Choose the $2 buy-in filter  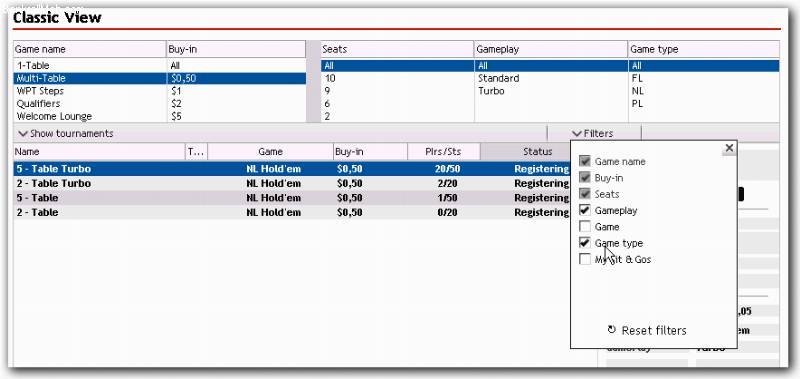237,104
